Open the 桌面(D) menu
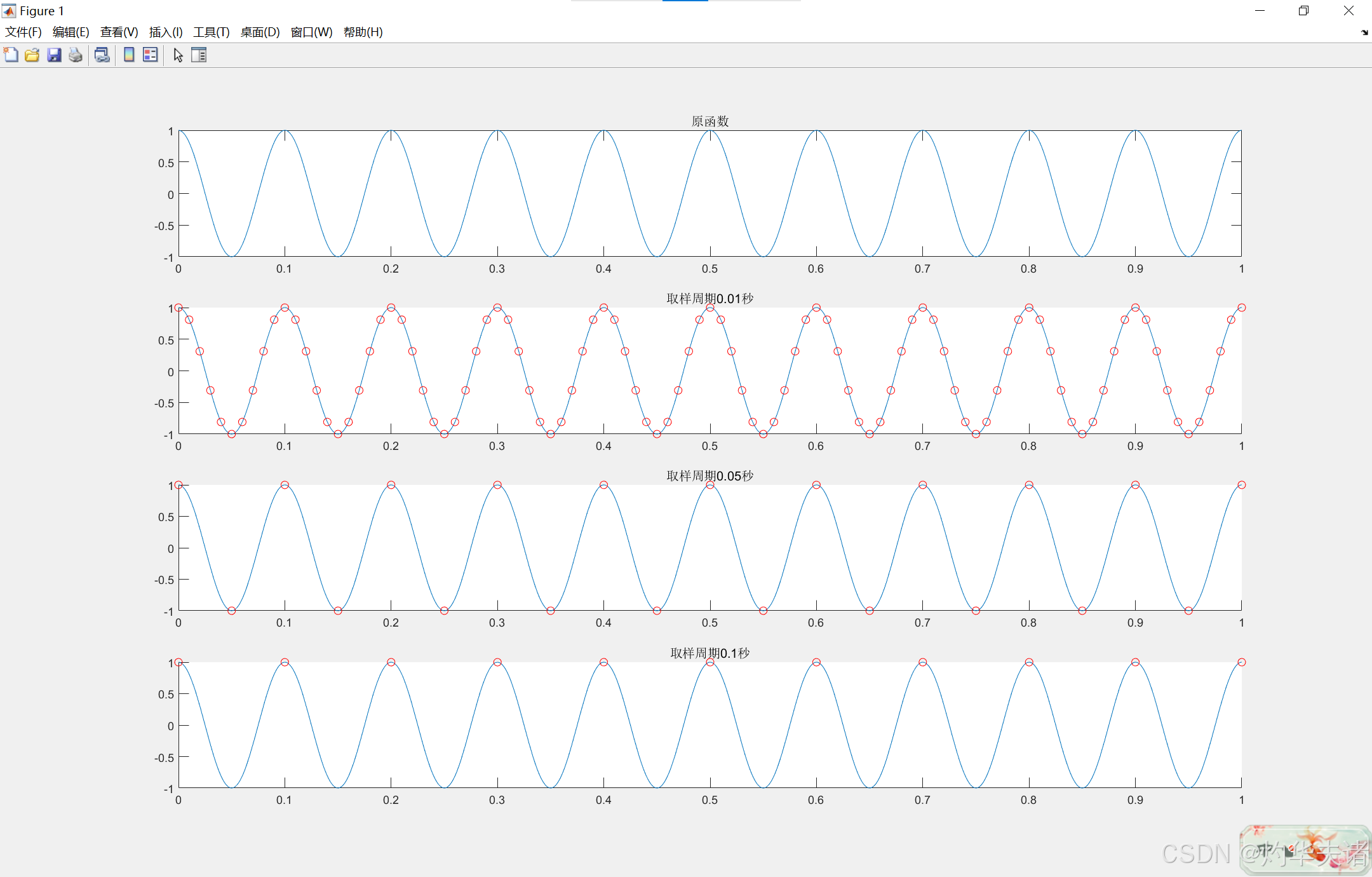 (x=260, y=32)
